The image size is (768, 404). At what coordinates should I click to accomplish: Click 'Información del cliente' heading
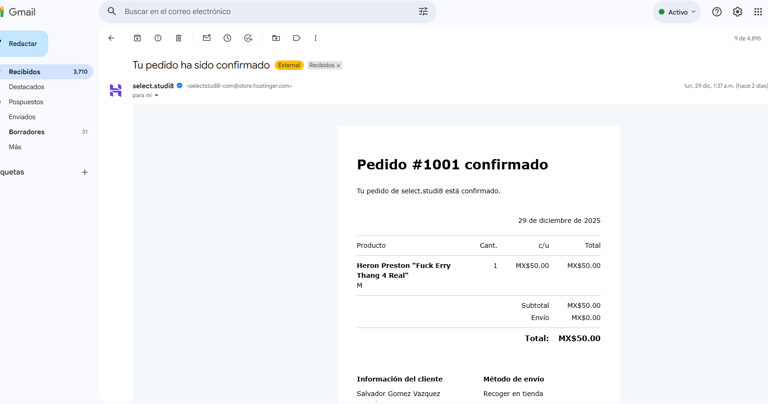pyautogui.click(x=400, y=379)
